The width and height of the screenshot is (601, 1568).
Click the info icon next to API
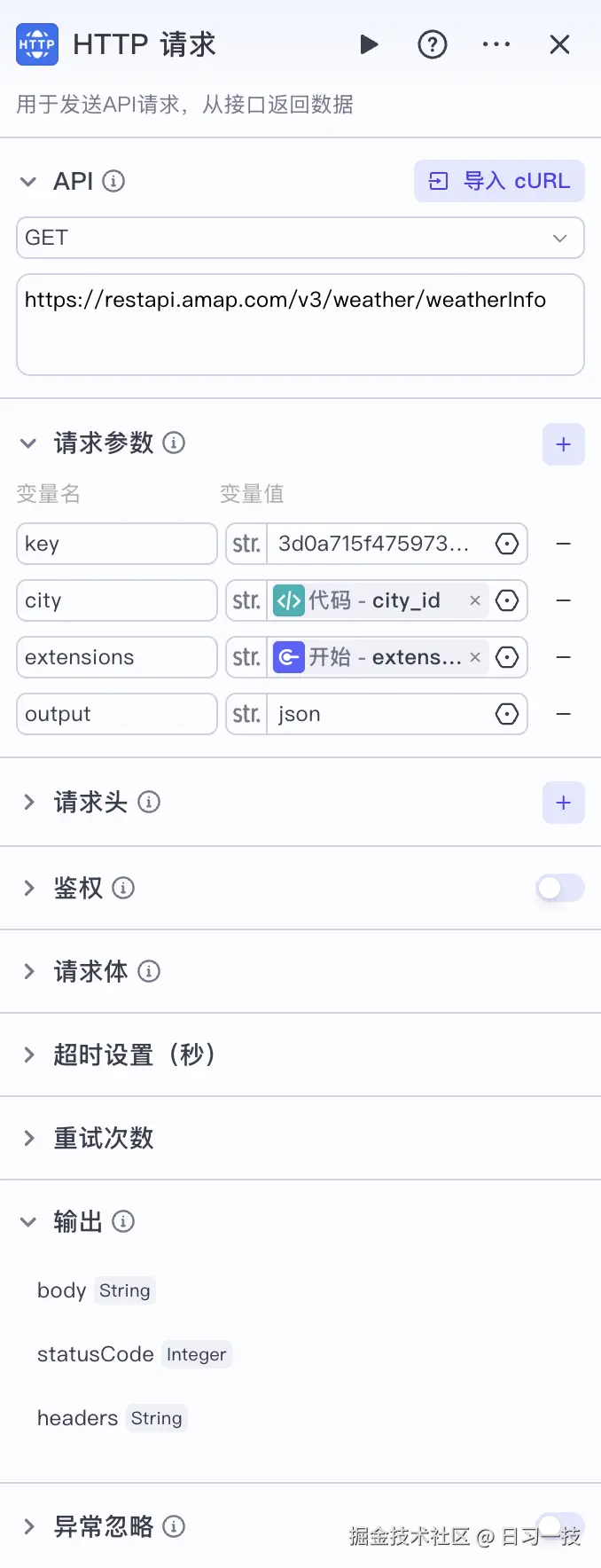click(x=113, y=181)
